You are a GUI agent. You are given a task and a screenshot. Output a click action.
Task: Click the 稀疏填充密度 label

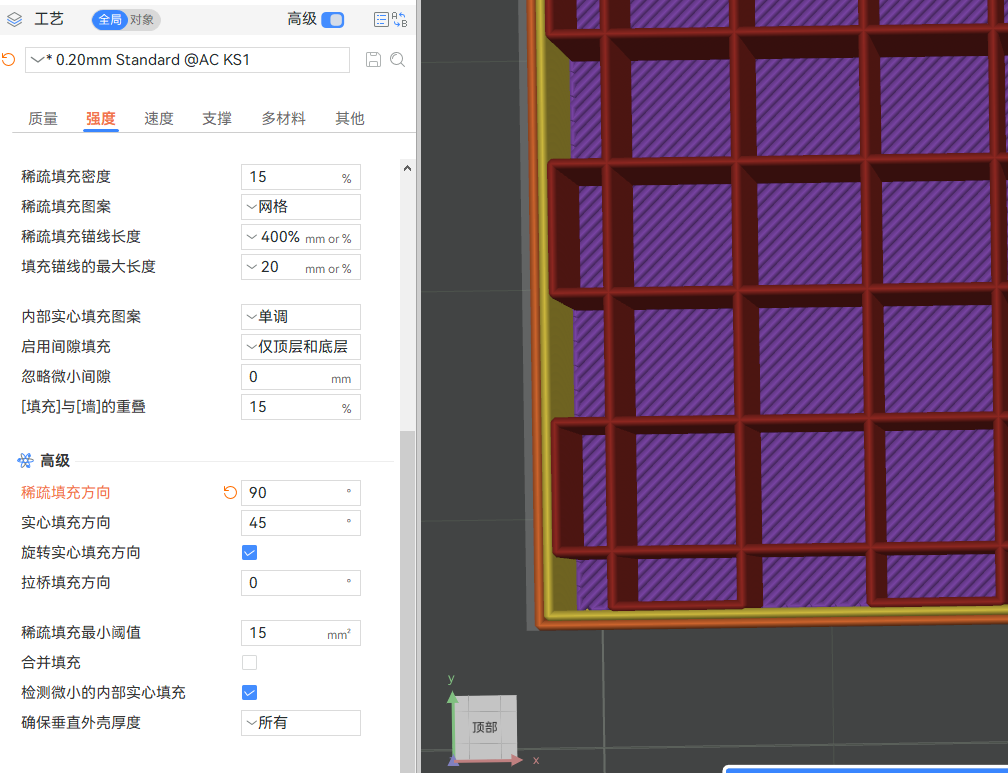[66, 177]
